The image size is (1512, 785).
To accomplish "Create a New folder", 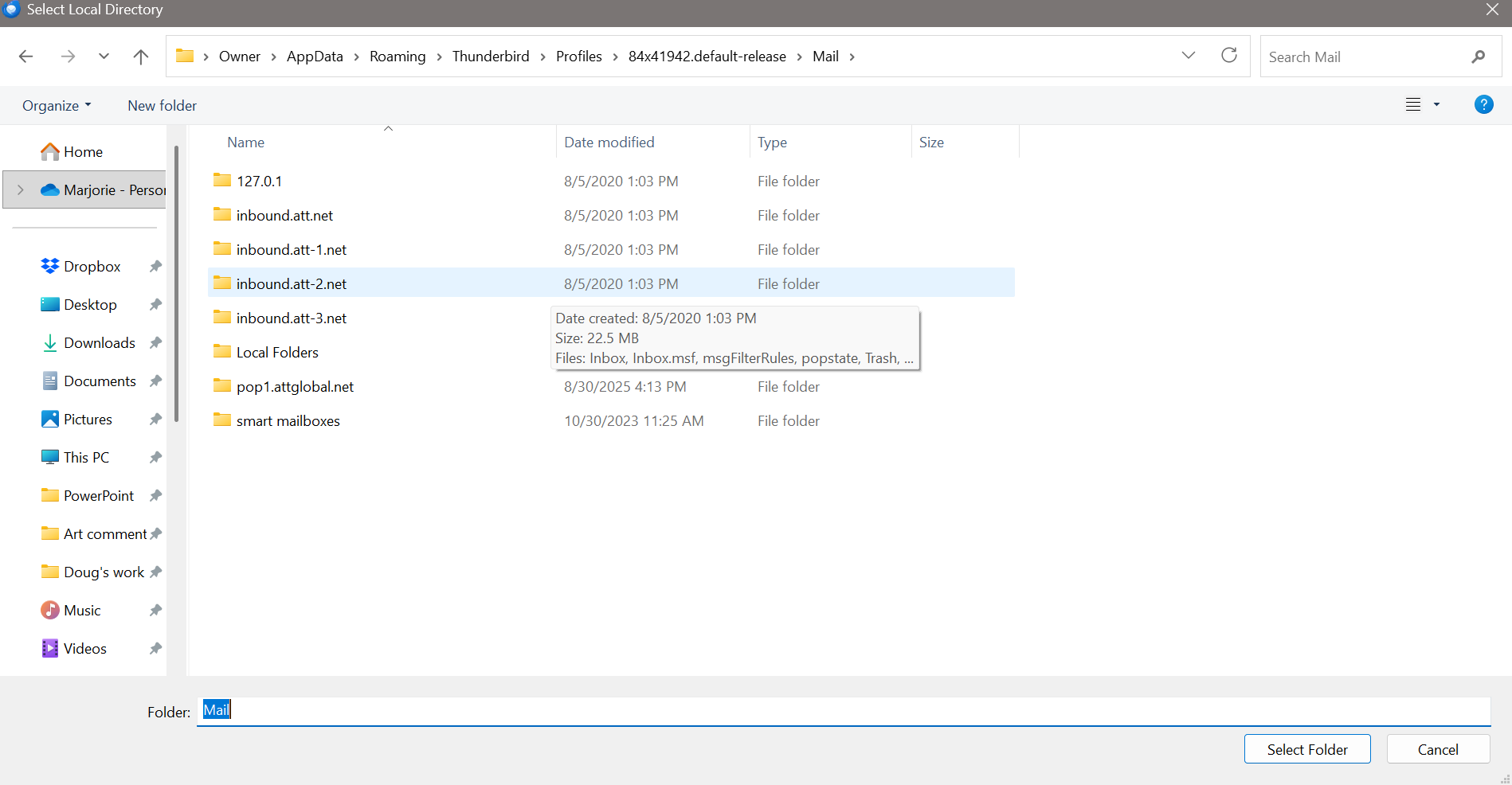I will coord(162,106).
